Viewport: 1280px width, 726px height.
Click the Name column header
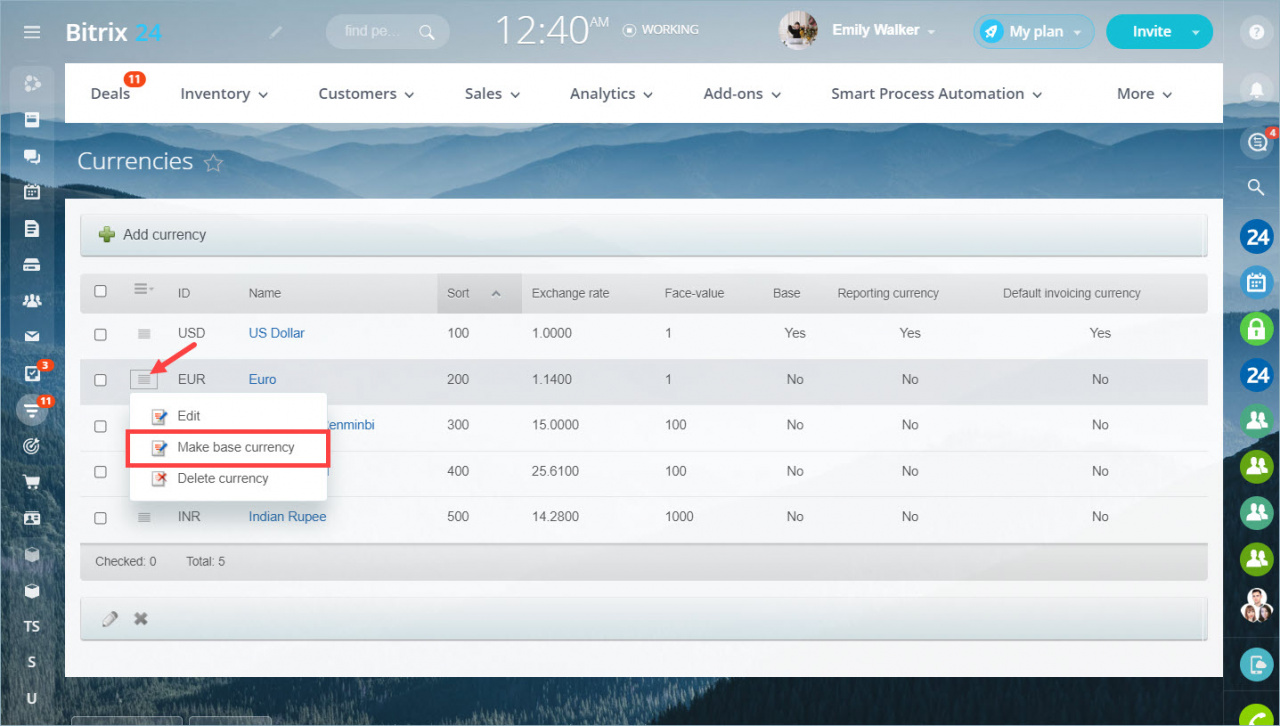click(x=265, y=293)
